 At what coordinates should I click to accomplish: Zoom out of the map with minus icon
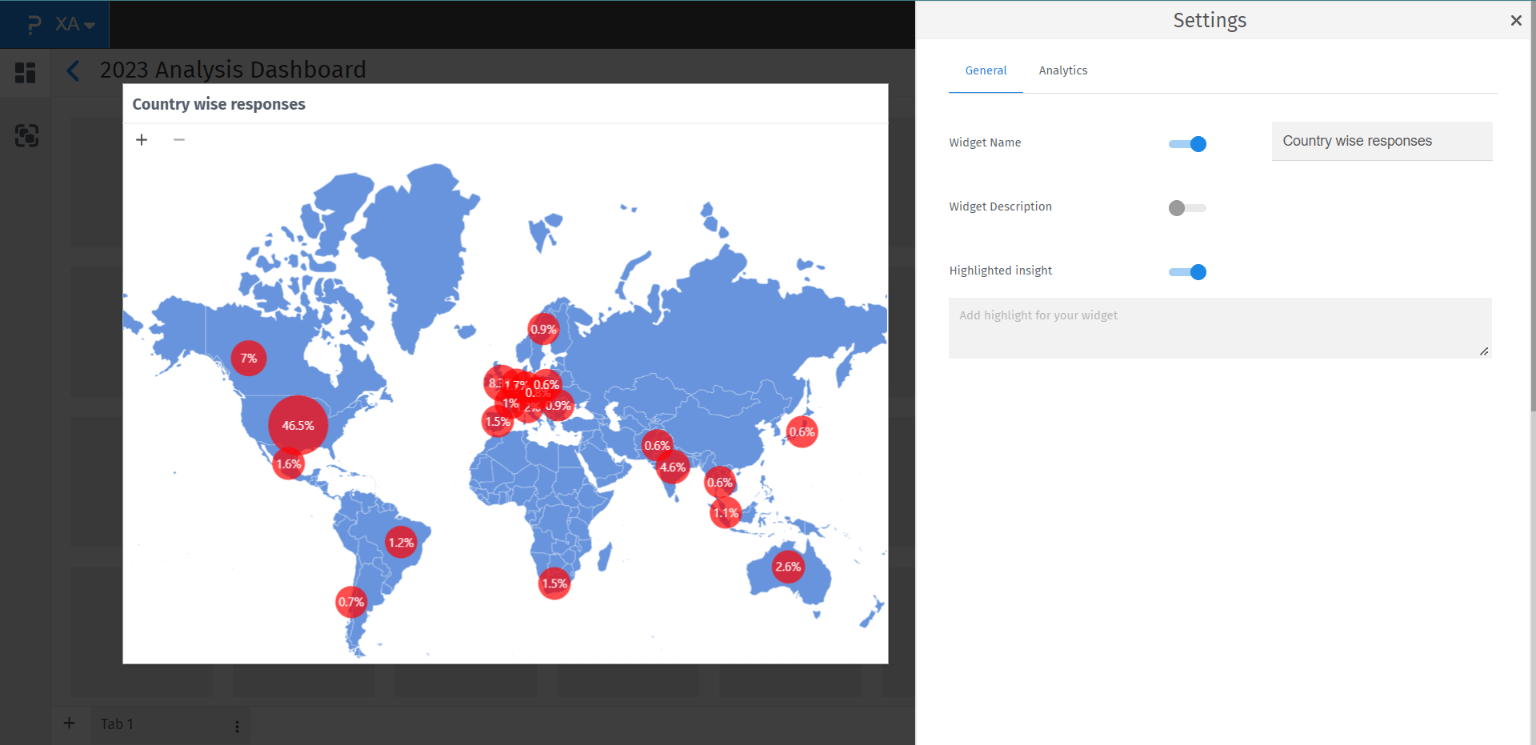[x=179, y=140]
